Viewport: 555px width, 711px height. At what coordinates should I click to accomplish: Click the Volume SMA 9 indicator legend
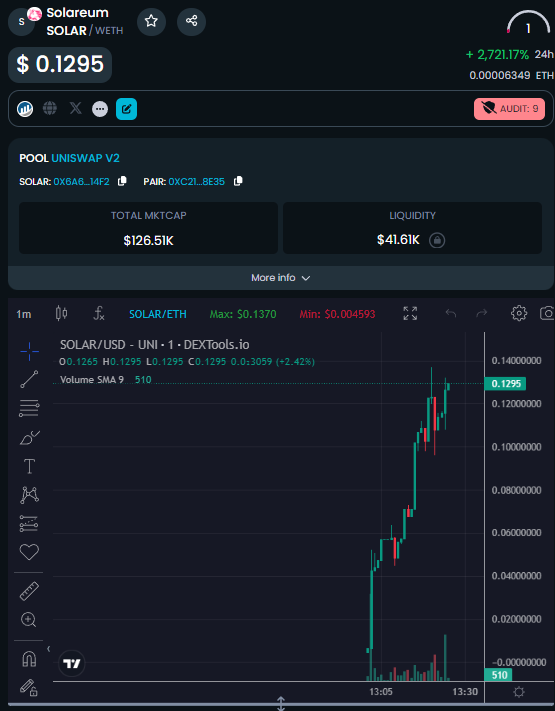coord(106,380)
